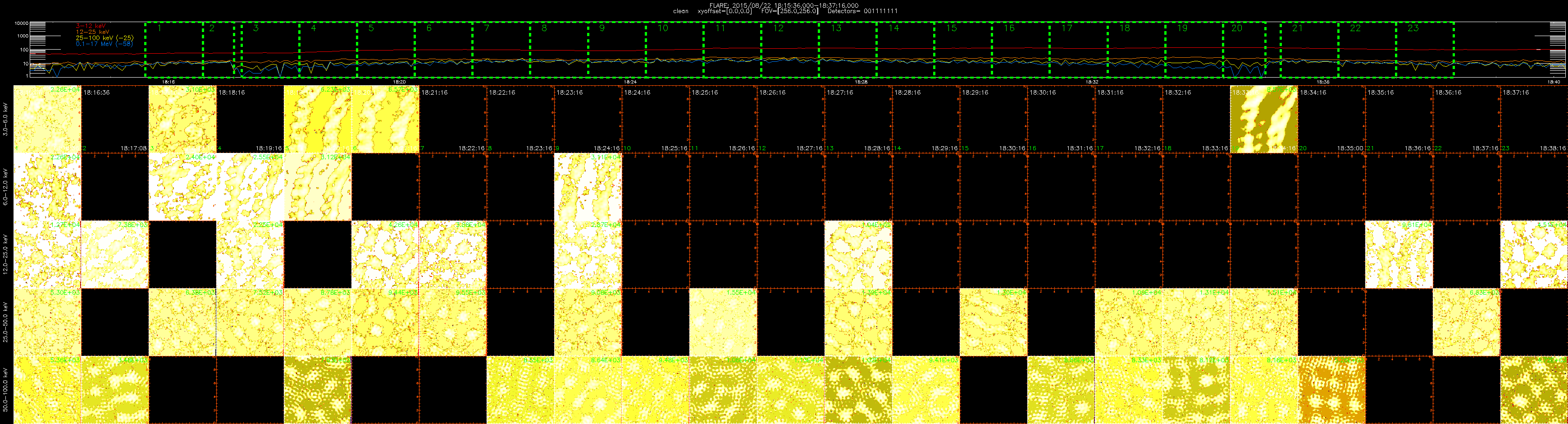
Task: Click the '18:16' time axis label
Action: 169,81
